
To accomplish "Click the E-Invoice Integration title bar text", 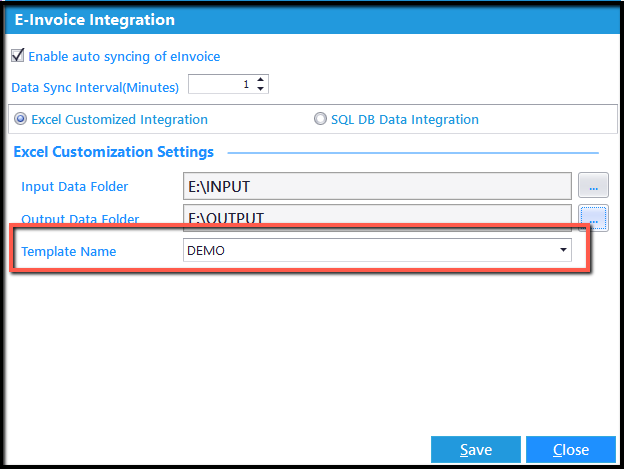I will 95,20.
